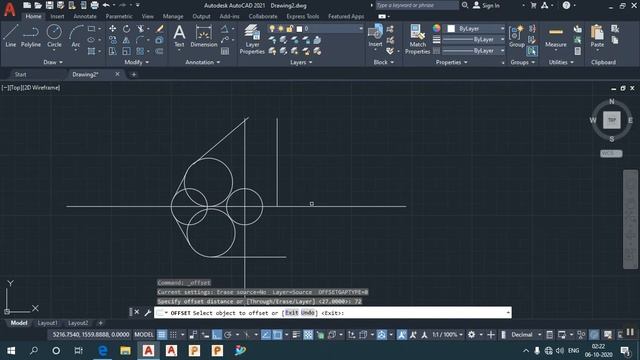Click the layer color white swatch
This screenshot has height=360, width=640.
pos(299,29)
